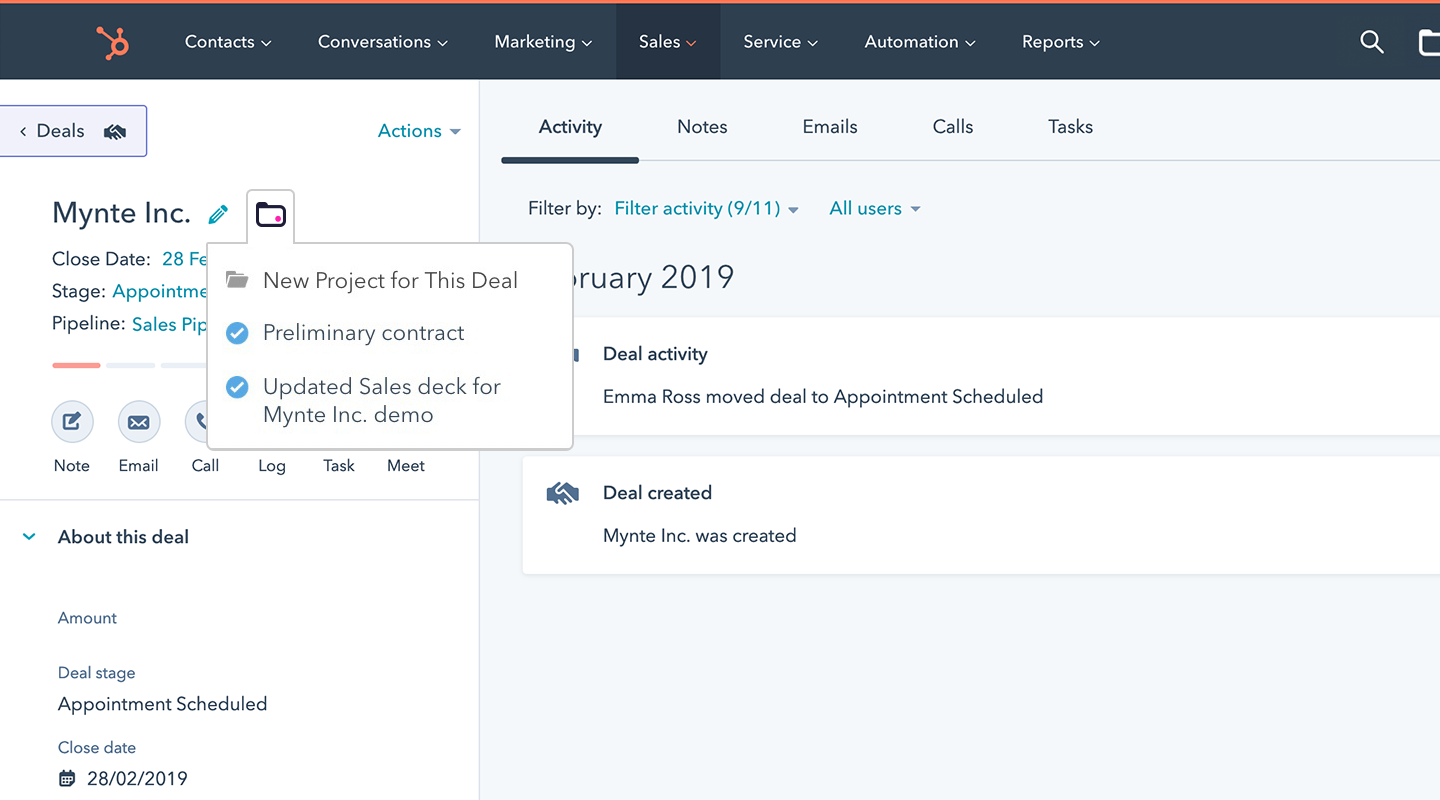
Task: Switch to the Calls tab
Action: [x=953, y=127]
